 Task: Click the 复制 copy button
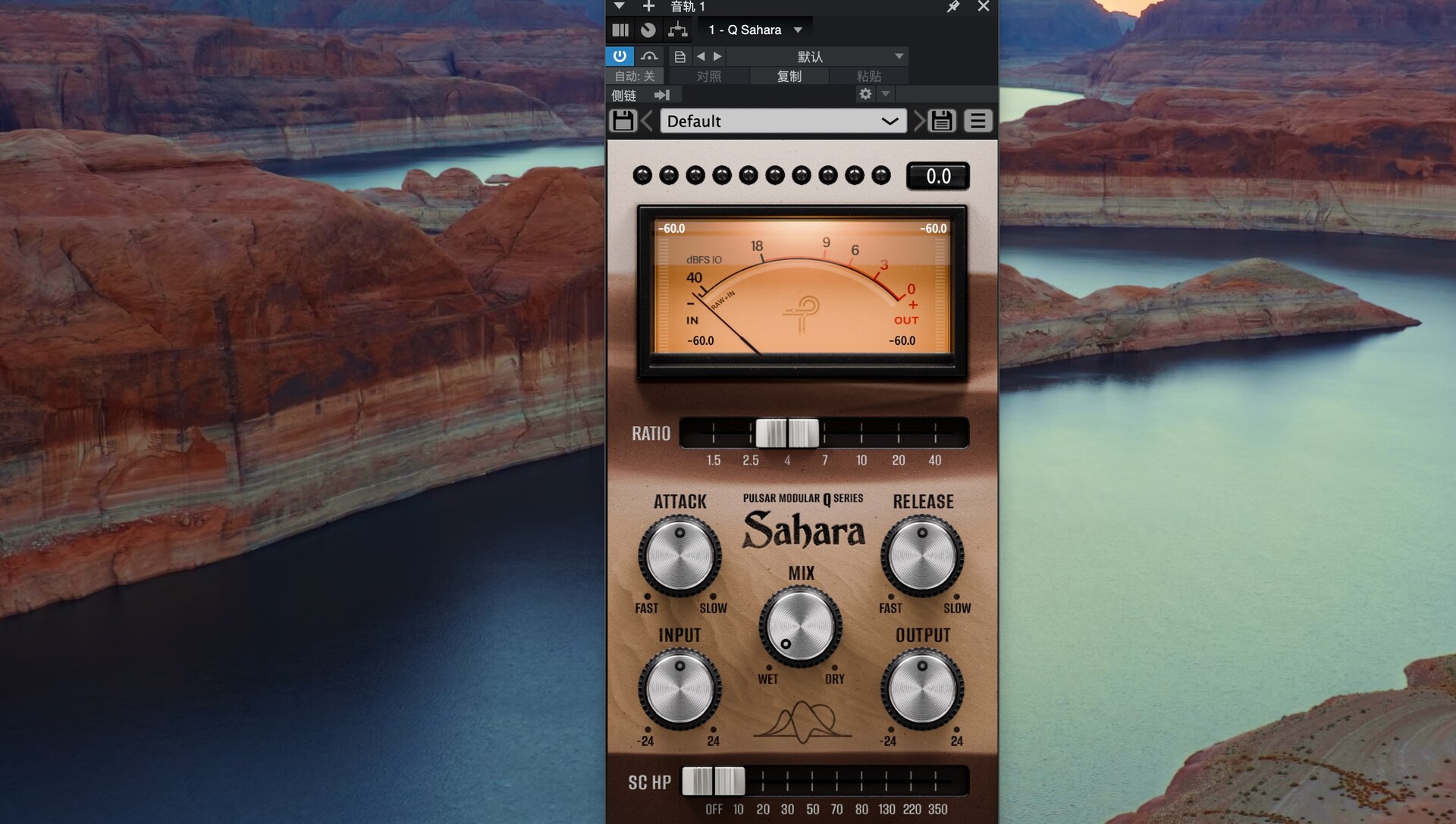(789, 76)
